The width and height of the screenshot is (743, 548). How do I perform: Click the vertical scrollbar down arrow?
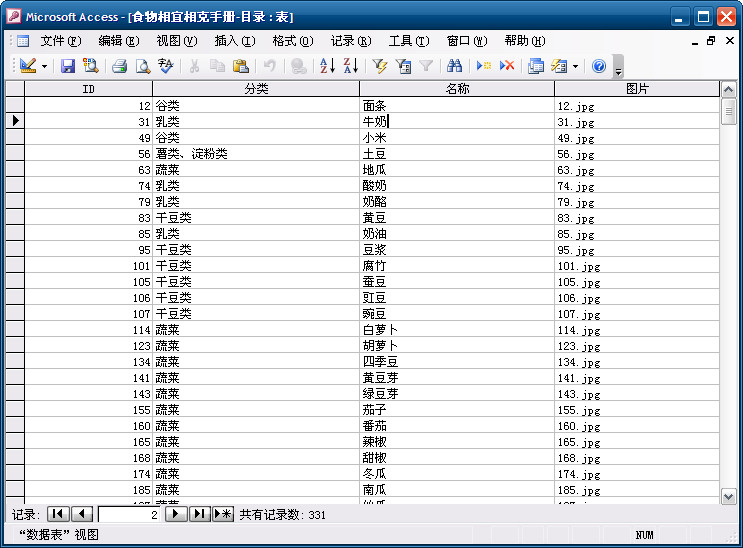(x=728, y=497)
